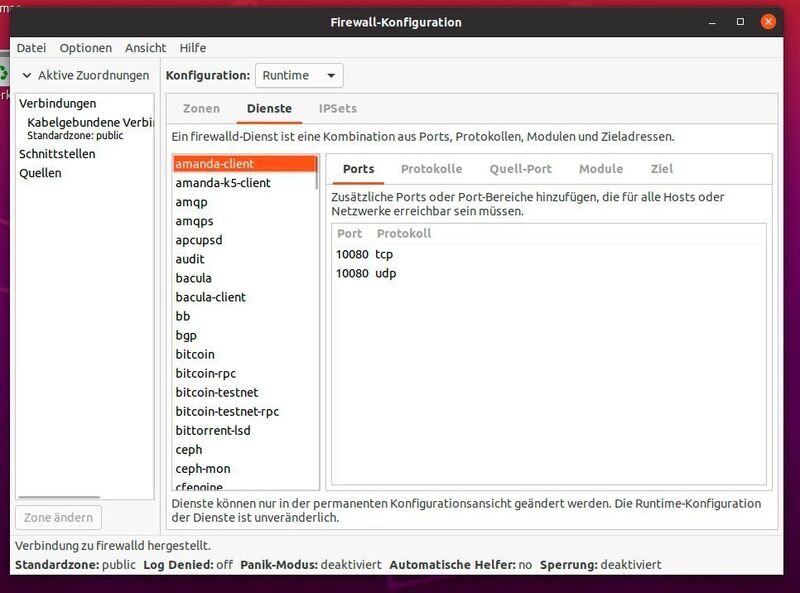The image size is (800, 593).
Task: Click the services list vertical scrollbar
Action: pos(317,172)
